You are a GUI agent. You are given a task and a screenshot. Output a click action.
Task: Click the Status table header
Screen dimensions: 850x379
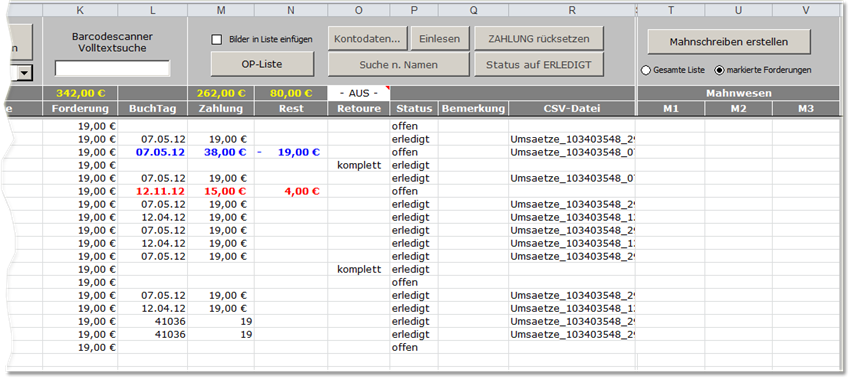(x=414, y=108)
